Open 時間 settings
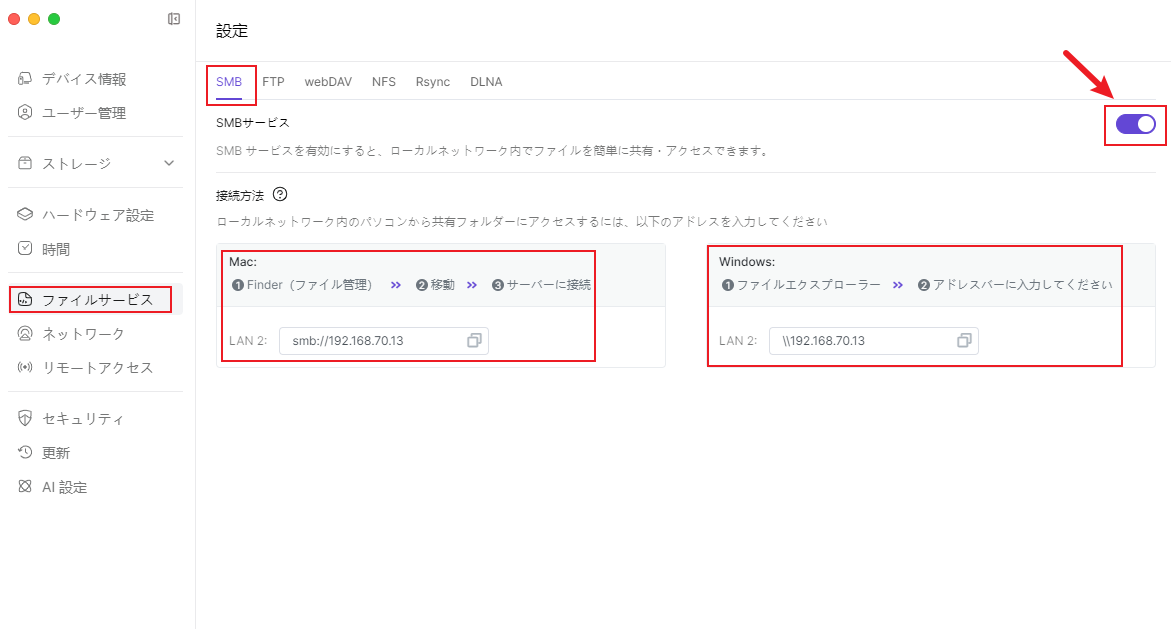The height and width of the screenshot is (629, 1171). click(56, 249)
